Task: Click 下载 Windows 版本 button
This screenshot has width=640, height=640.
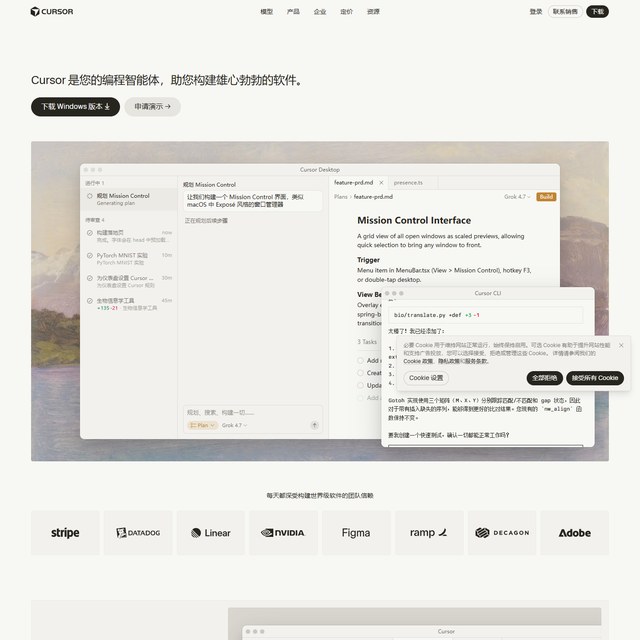Action: tap(76, 107)
